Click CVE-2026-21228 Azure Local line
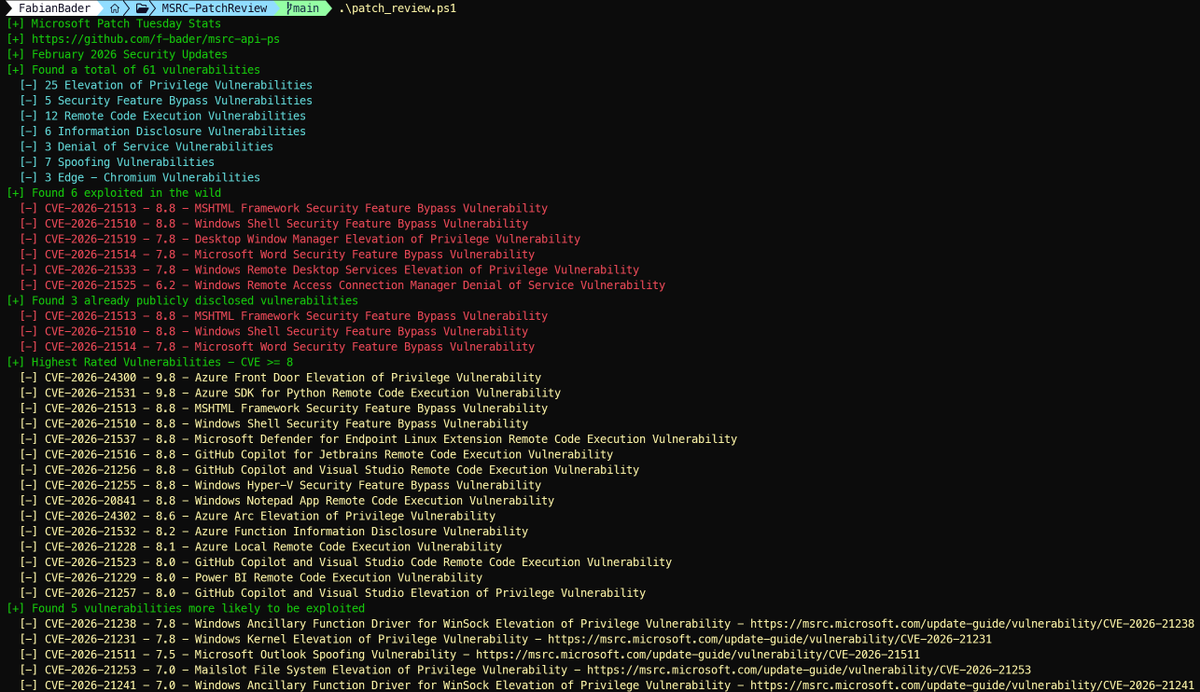This screenshot has width=1200, height=692. point(261,546)
